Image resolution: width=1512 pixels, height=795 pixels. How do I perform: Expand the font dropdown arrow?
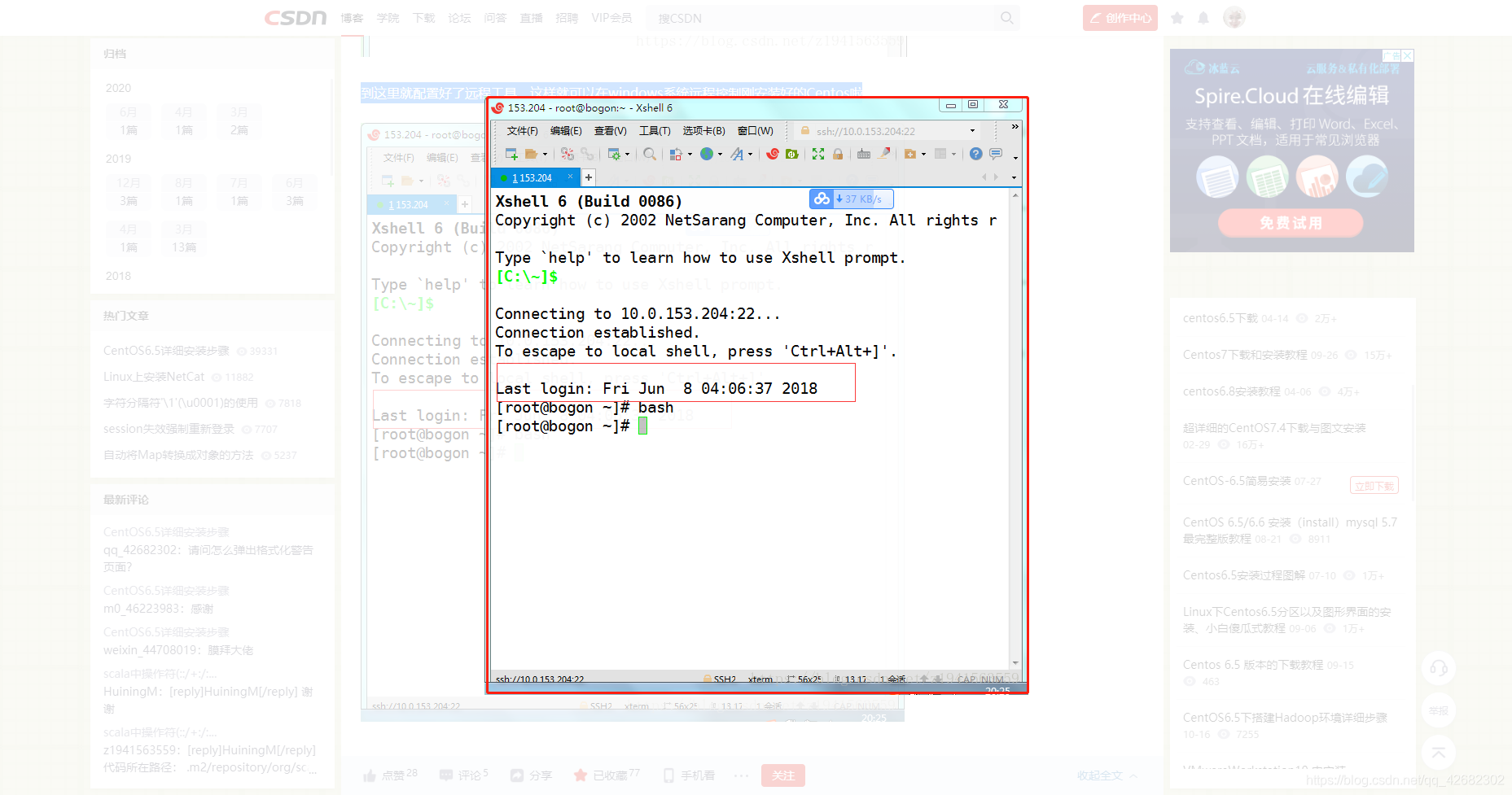pos(750,155)
